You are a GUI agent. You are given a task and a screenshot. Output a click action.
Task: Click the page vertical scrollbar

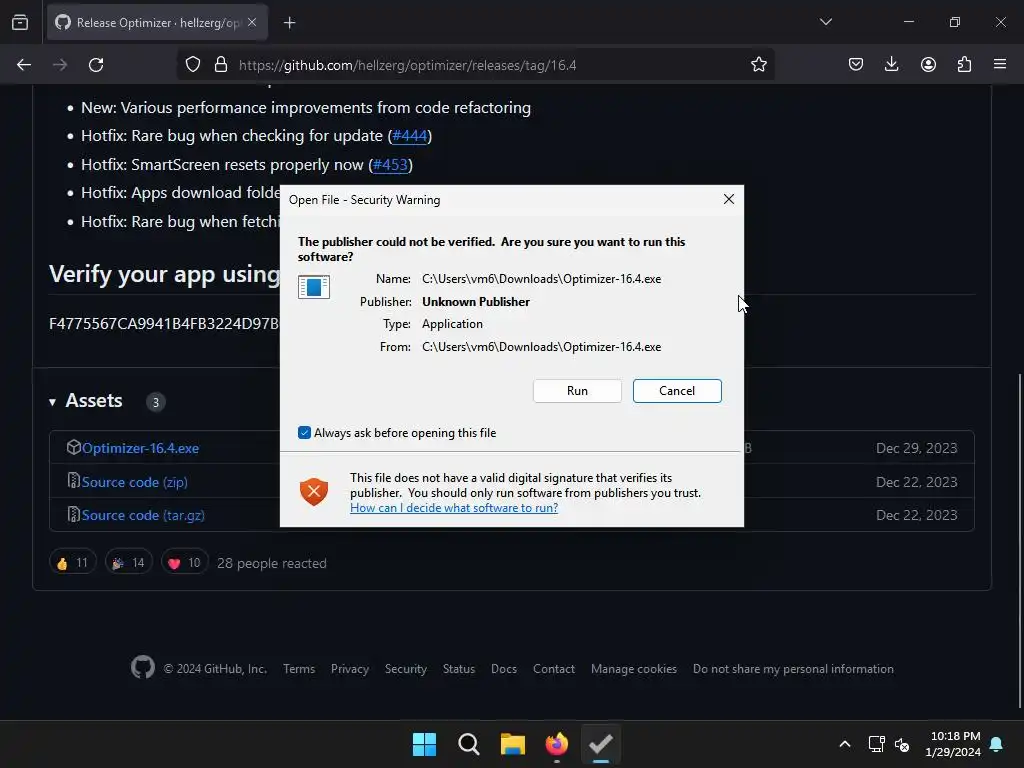click(x=1019, y=541)
